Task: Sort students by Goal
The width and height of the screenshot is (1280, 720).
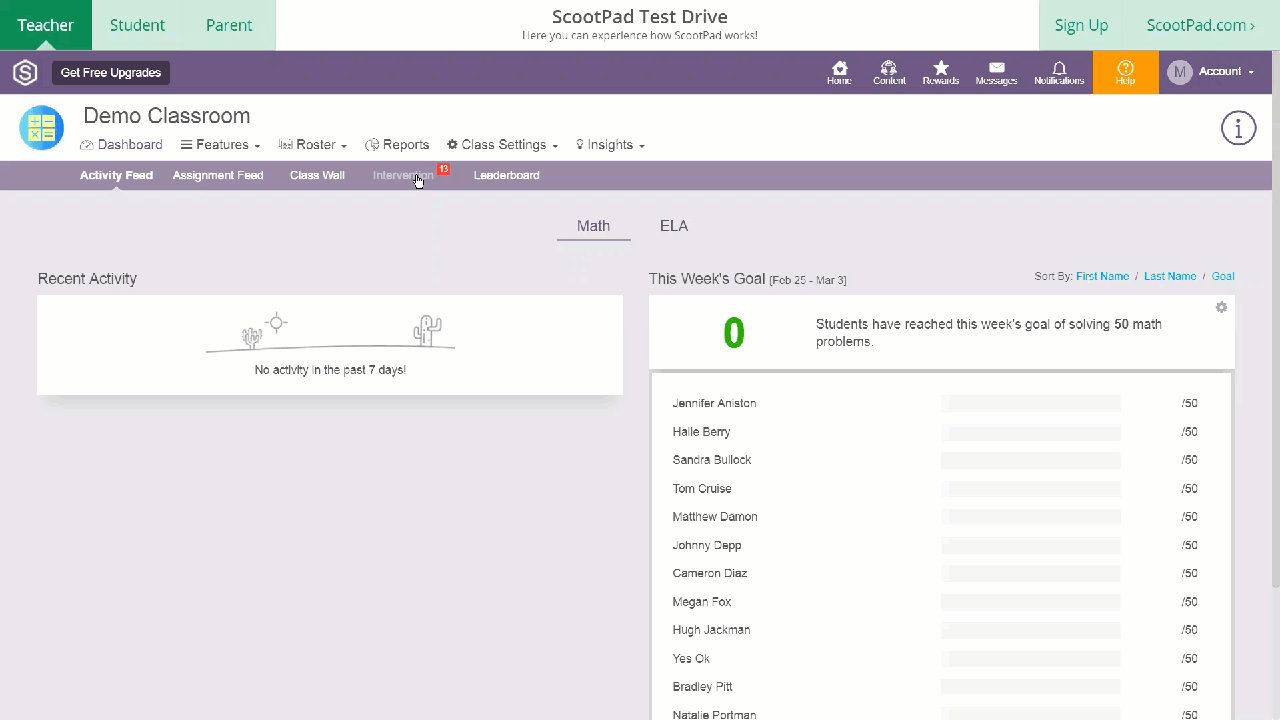Action: [1223, 276]
